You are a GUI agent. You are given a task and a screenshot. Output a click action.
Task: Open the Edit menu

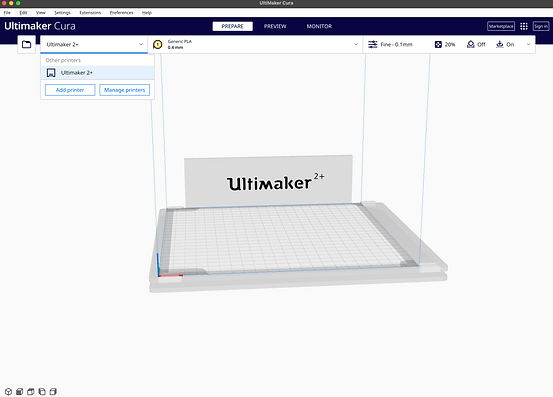click(23, 13)
